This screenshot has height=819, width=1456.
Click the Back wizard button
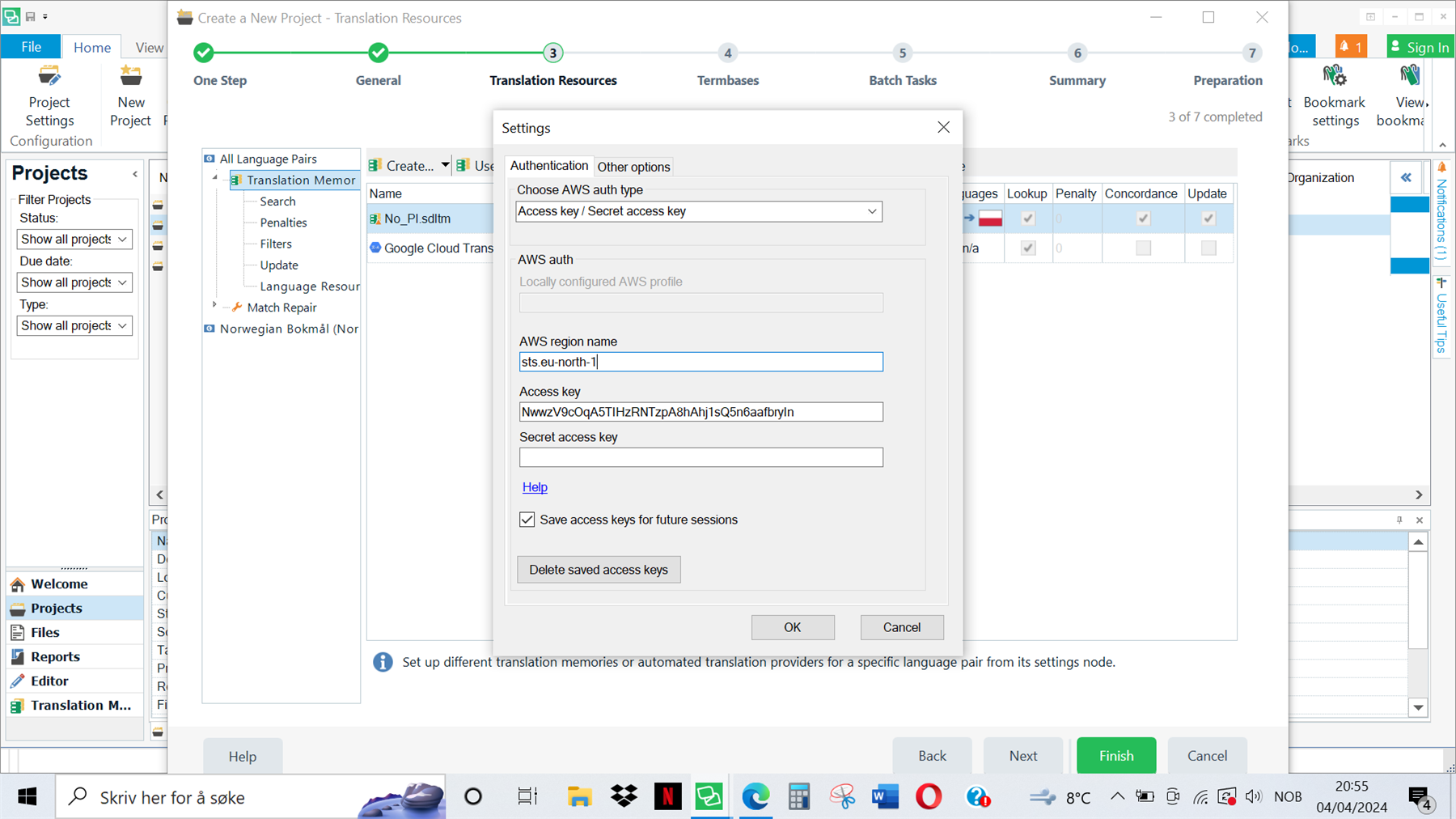[932, 756]
